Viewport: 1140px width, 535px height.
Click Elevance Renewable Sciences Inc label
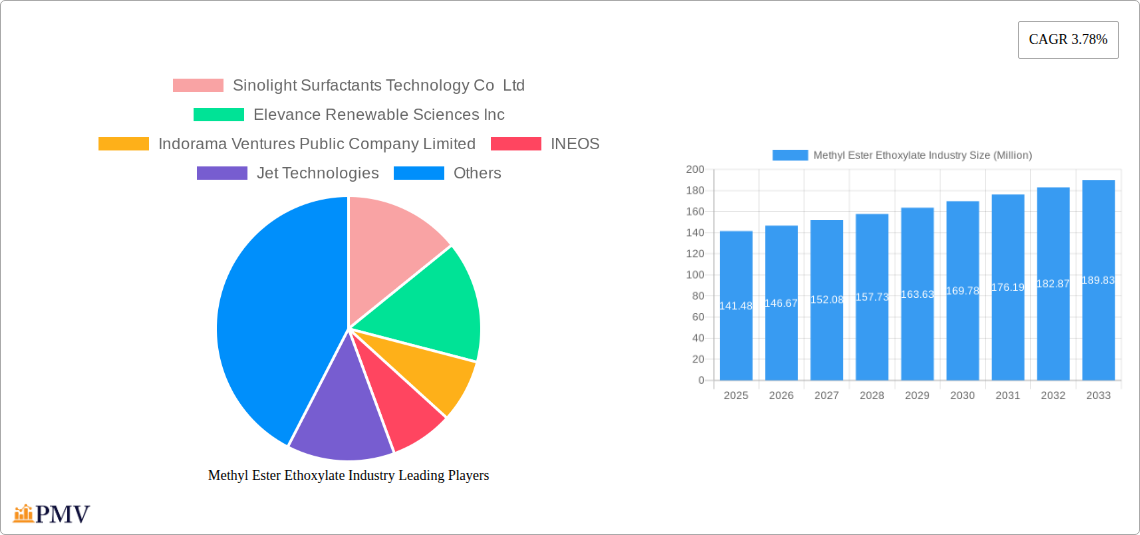click(x=379, y=115)
